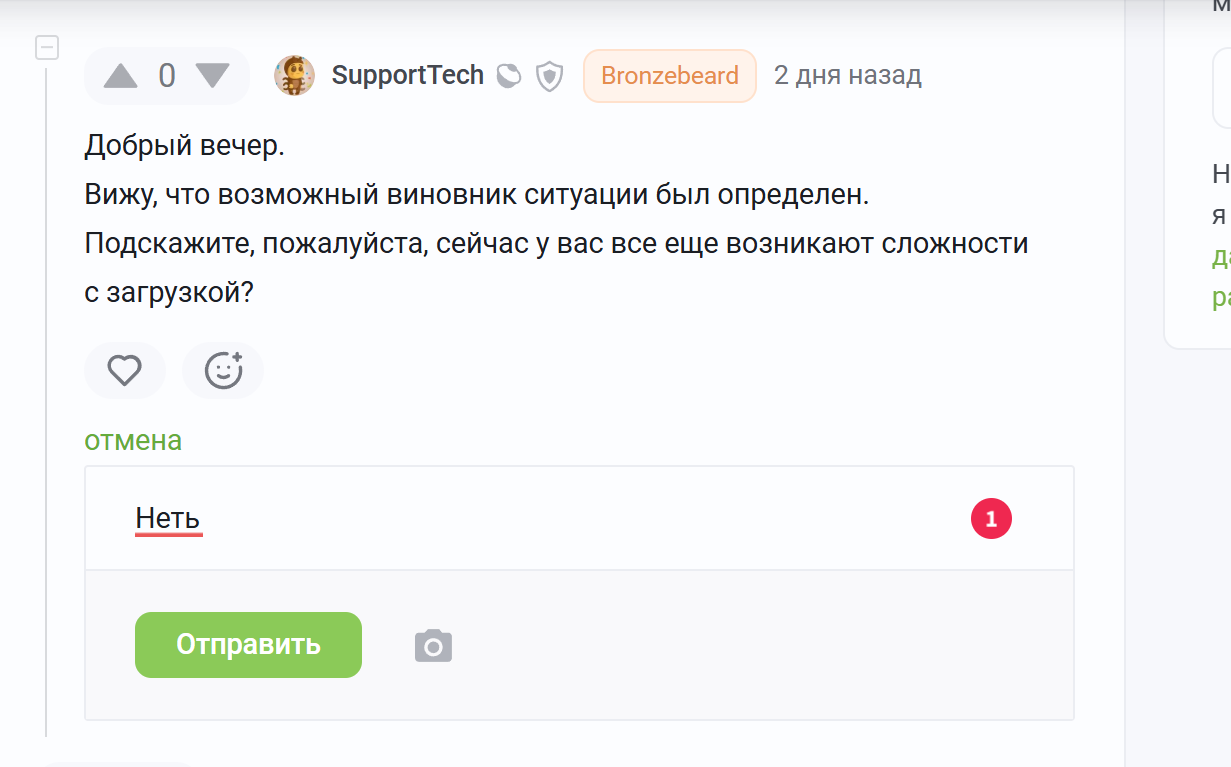Click the red error counter badge
This screenshot has height=767, width=1231.
991,519
